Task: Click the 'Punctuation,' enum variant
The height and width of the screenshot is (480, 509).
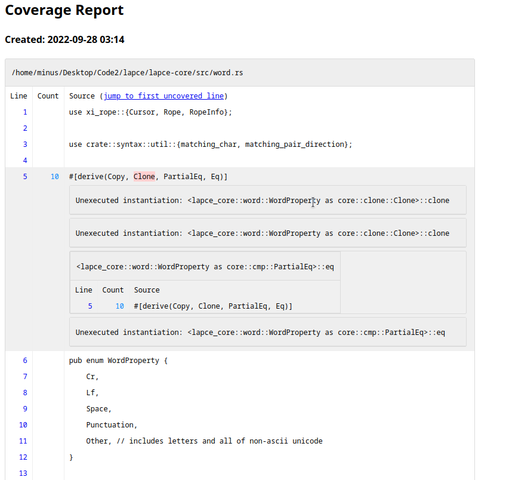Action: click(x=112, y=425)
